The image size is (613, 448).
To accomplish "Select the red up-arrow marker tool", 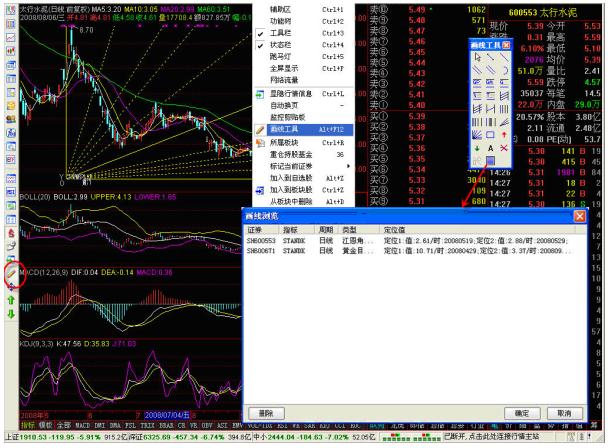I will tap(504, 134).
